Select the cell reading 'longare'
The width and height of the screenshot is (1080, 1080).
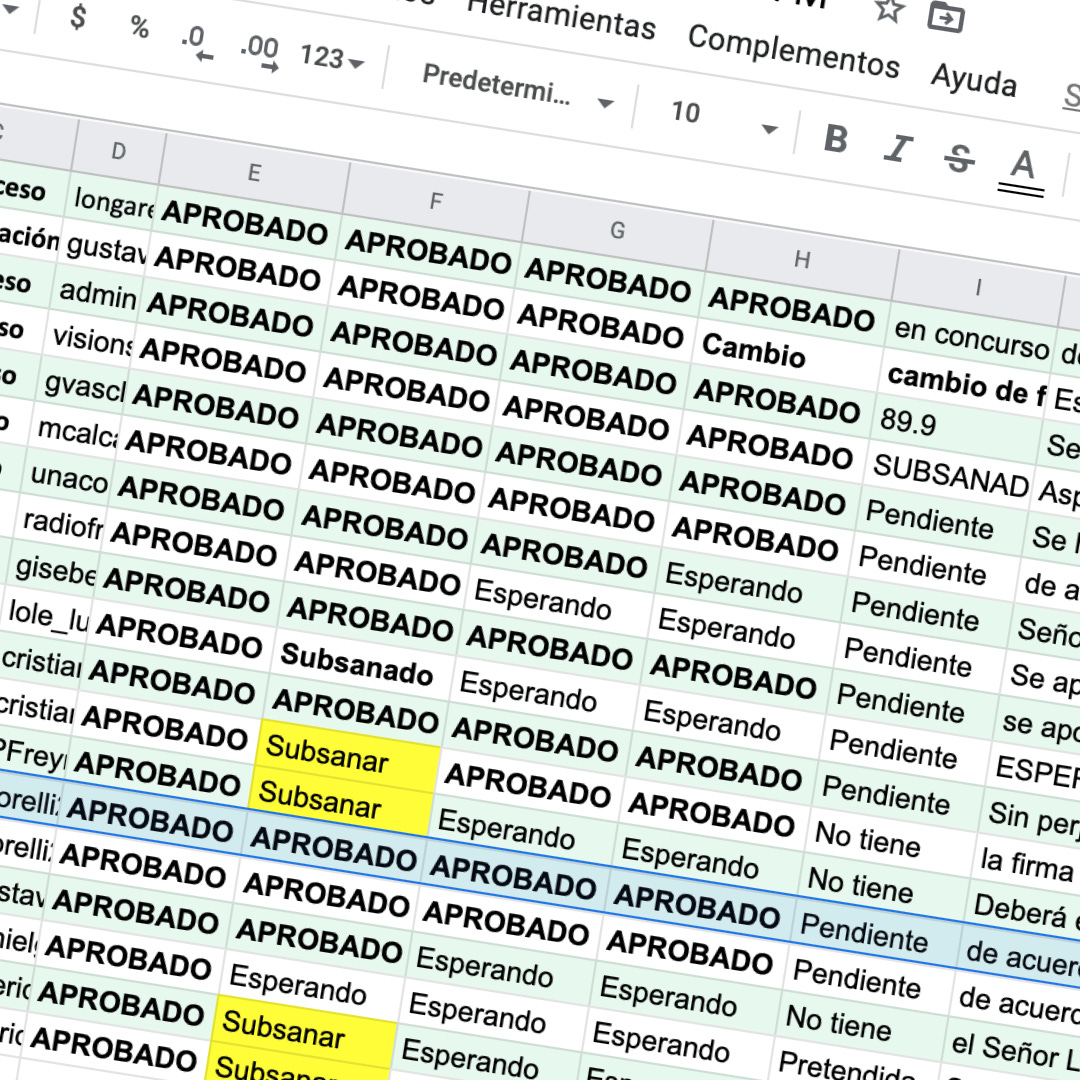[113, 202]
